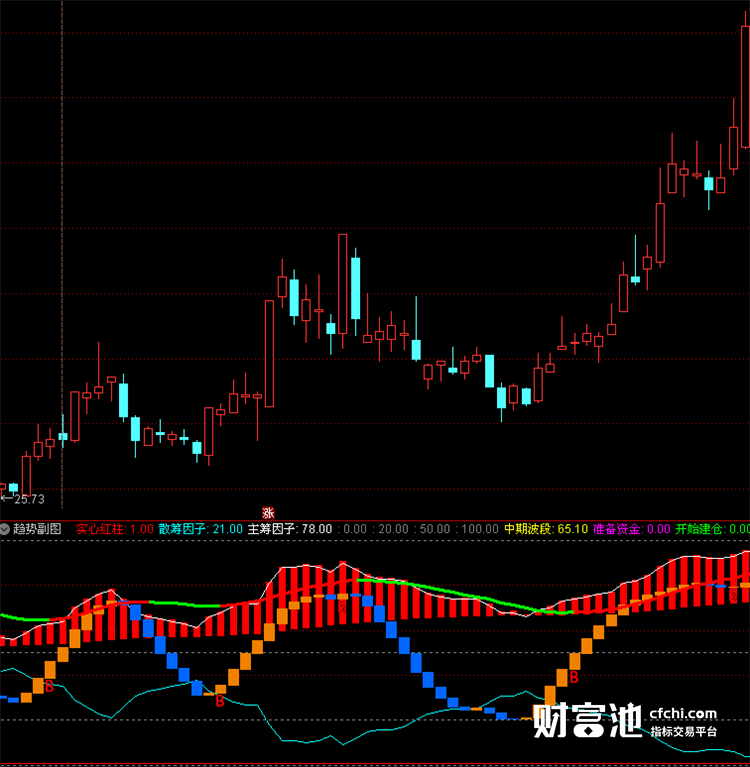This screenshot has width=750, height=767.
Task: Select the 实心红柱: 1.00 readout
Action: click(114, 529)
